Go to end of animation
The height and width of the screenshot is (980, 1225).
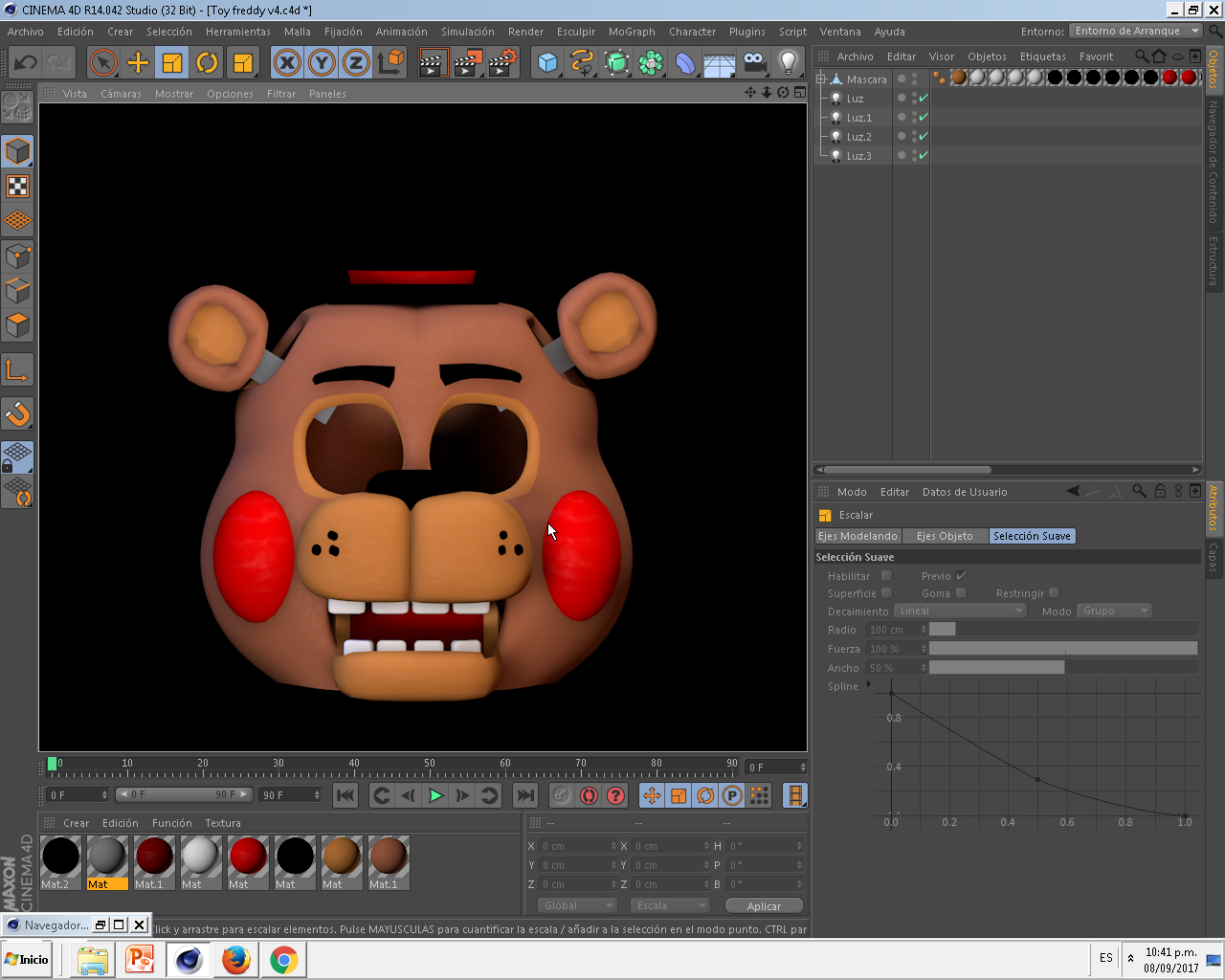point(525,795)
